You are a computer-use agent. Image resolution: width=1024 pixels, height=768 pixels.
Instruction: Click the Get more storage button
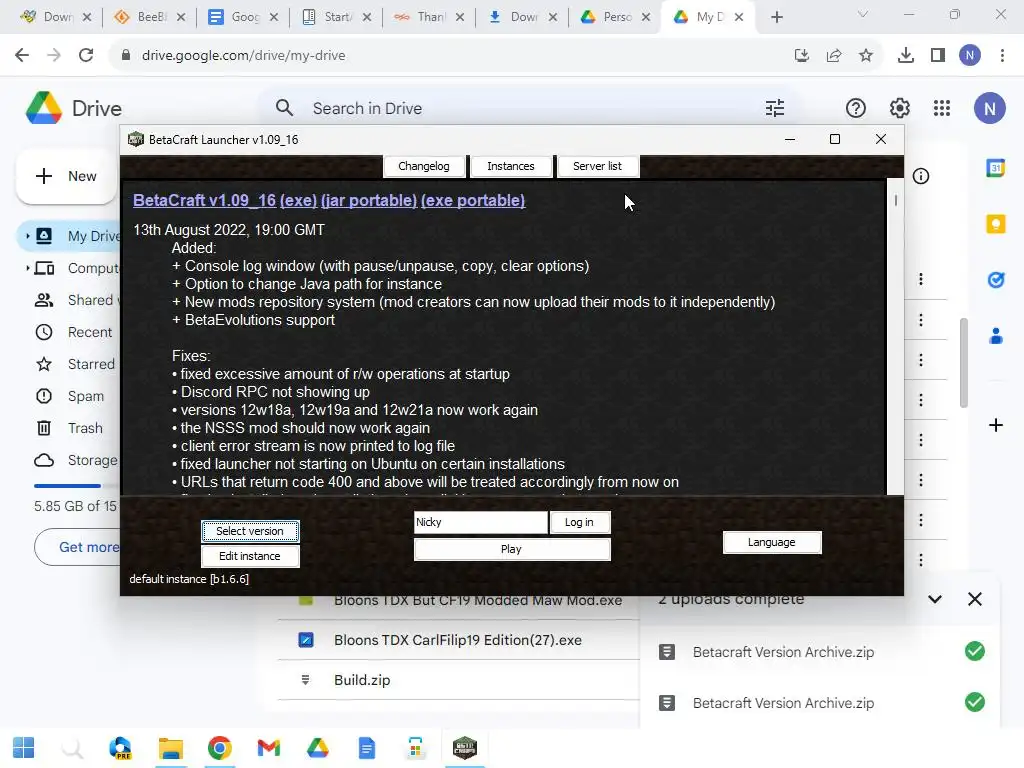pos(77,547)
